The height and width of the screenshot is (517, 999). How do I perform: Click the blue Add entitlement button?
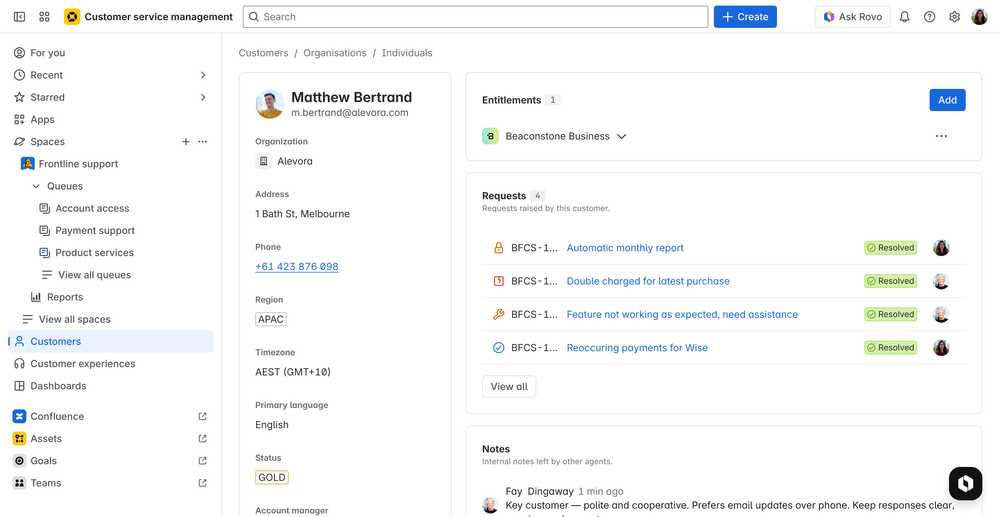(946, 100)
